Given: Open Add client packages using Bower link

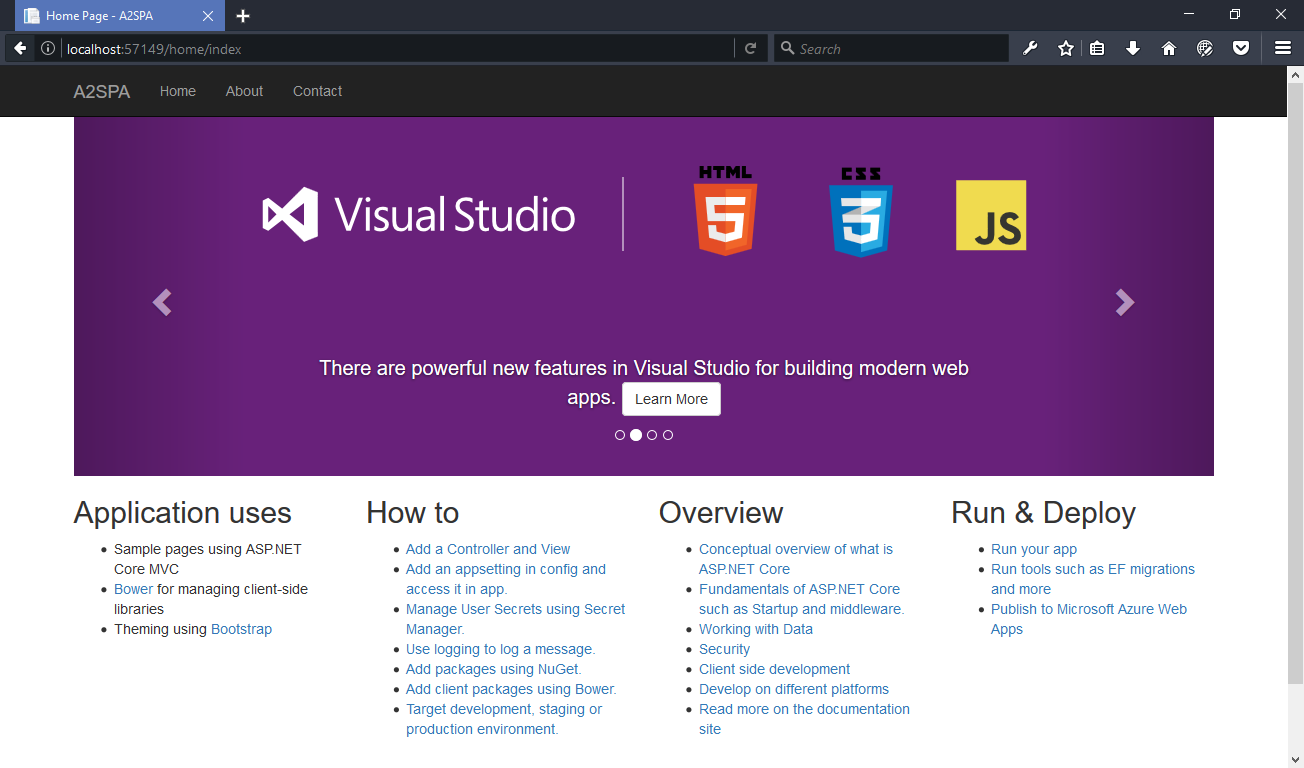Looking at the screenshot, I should (x=511, y=689).
